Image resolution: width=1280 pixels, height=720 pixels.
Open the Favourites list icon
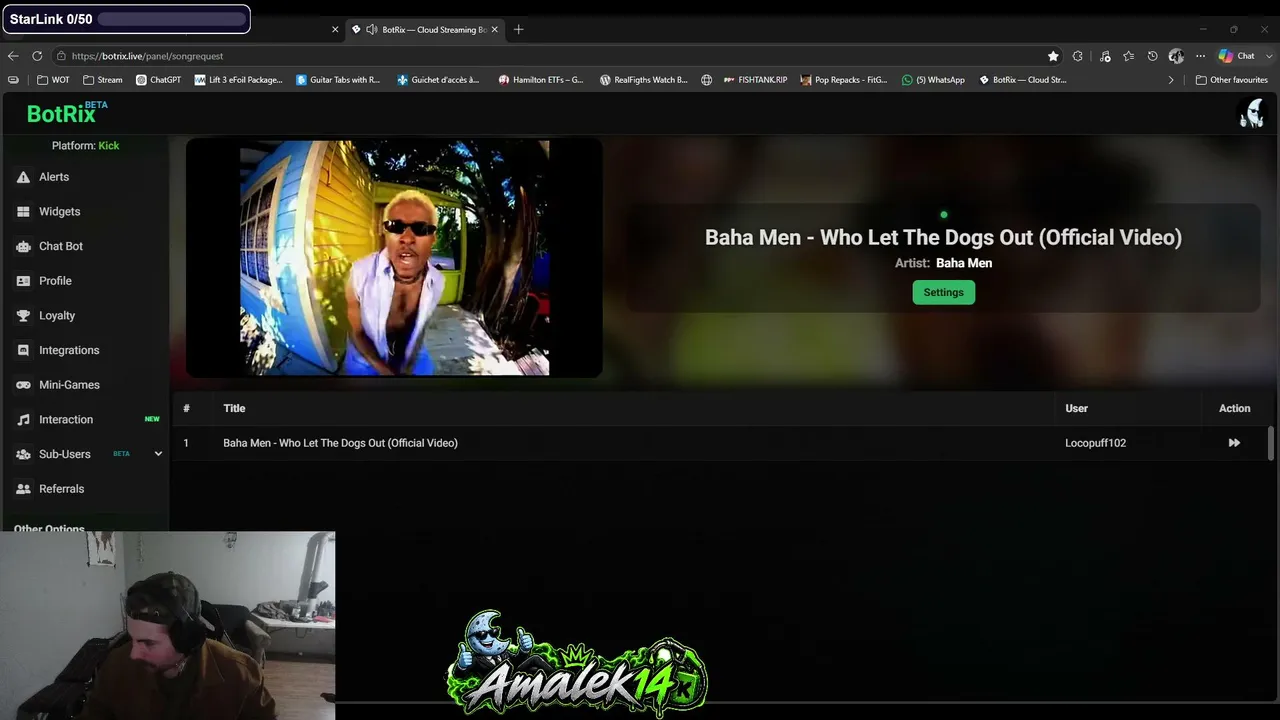point(1129,56)
